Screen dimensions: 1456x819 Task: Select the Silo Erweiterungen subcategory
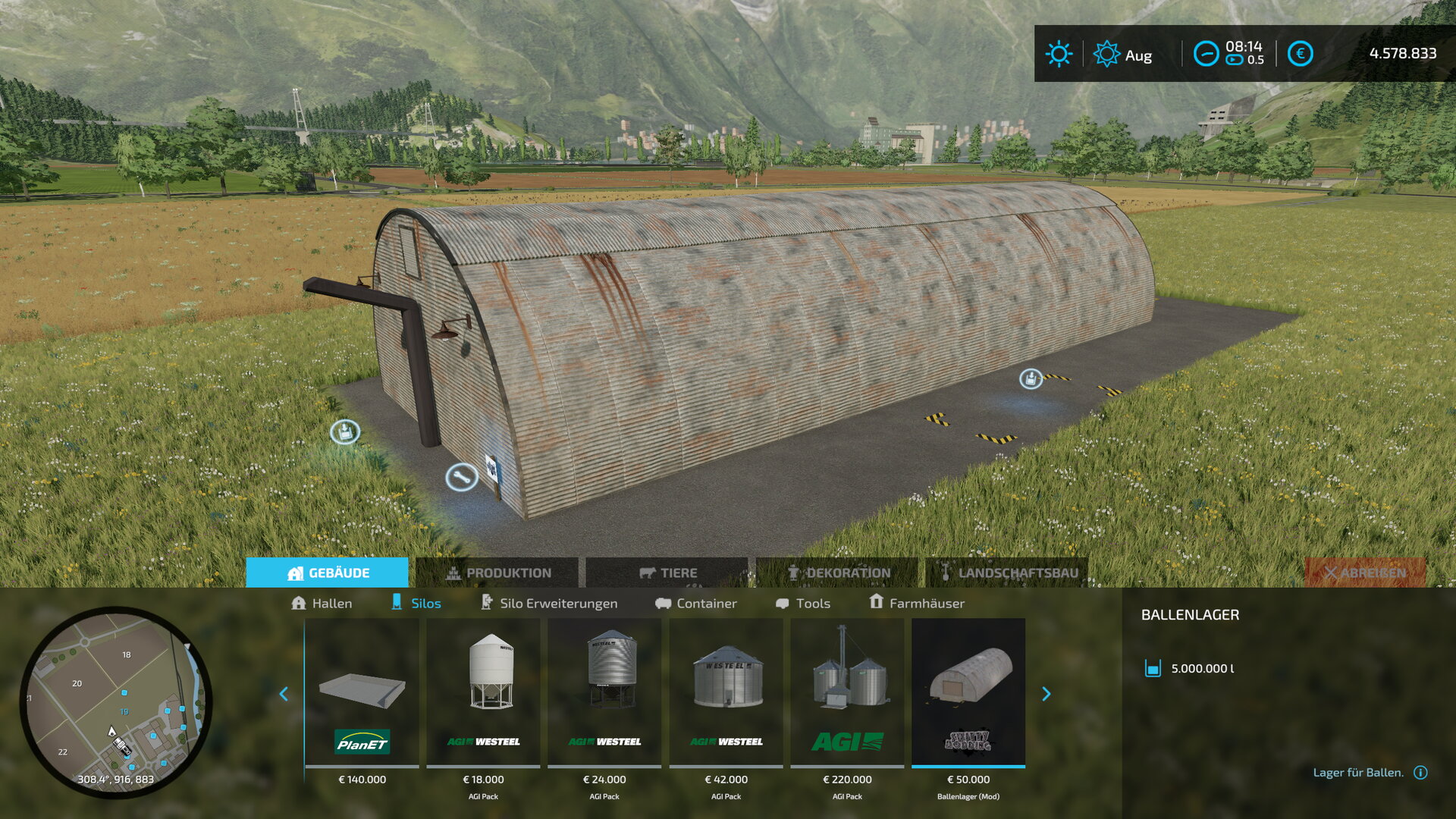550,603
